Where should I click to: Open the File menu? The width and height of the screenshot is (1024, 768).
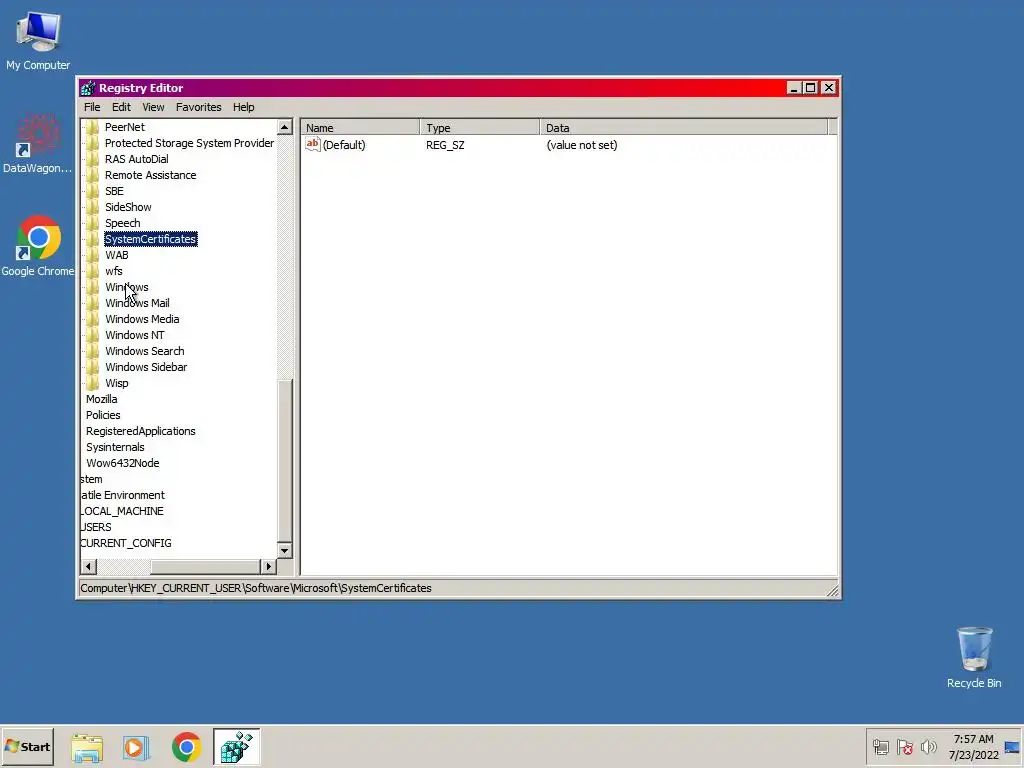92,107
